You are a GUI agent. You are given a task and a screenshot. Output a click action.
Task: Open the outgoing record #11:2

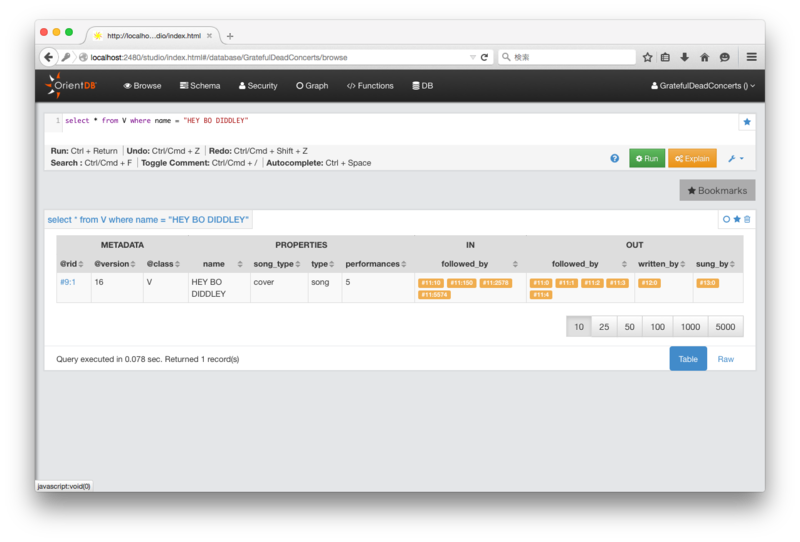[592, 283]
